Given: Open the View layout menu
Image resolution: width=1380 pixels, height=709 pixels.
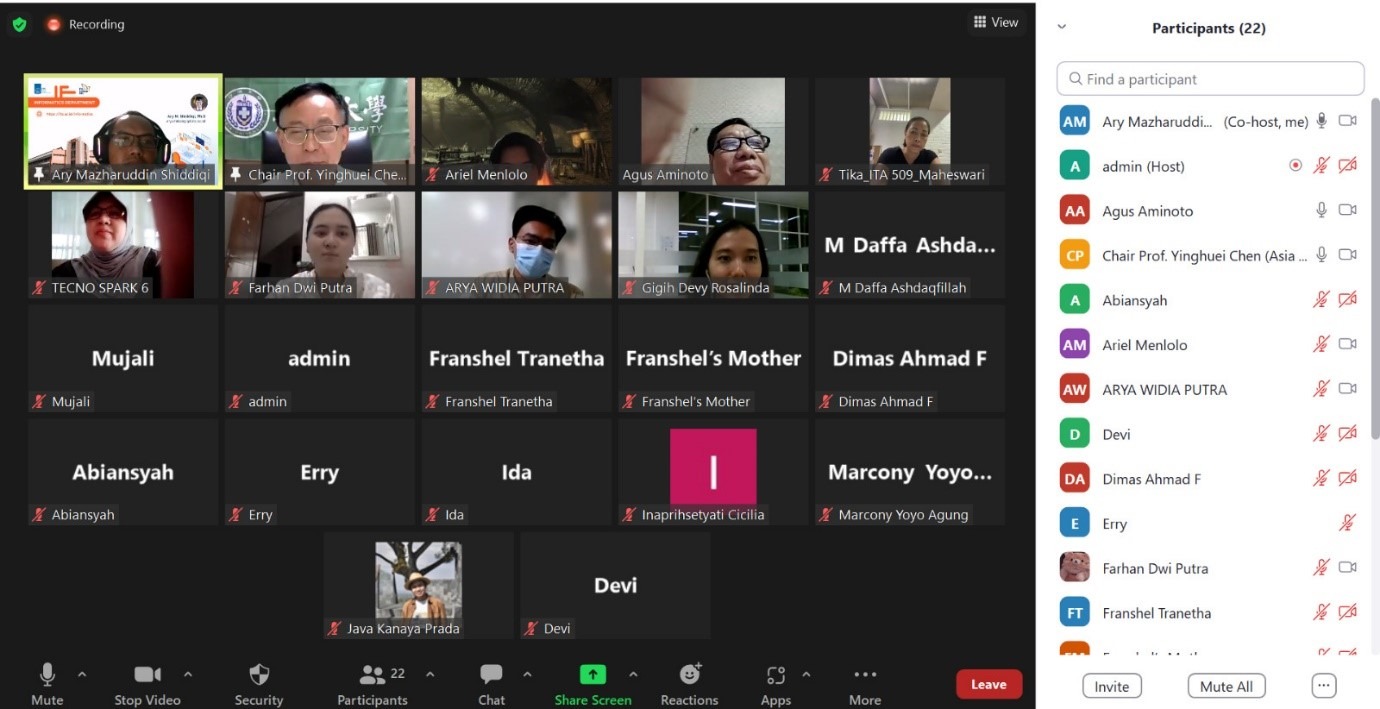Looking at the screenshot, I should (x=996, y=22).
